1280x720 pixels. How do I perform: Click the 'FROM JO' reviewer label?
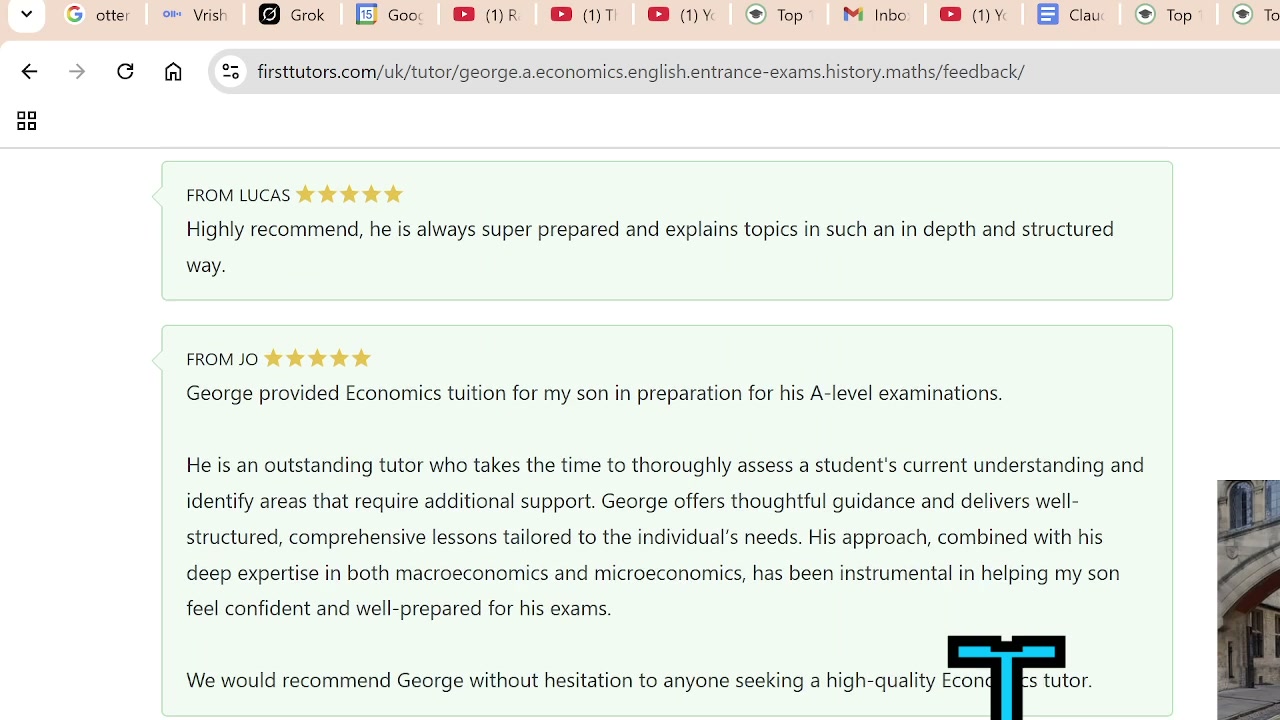coord(222,359)
